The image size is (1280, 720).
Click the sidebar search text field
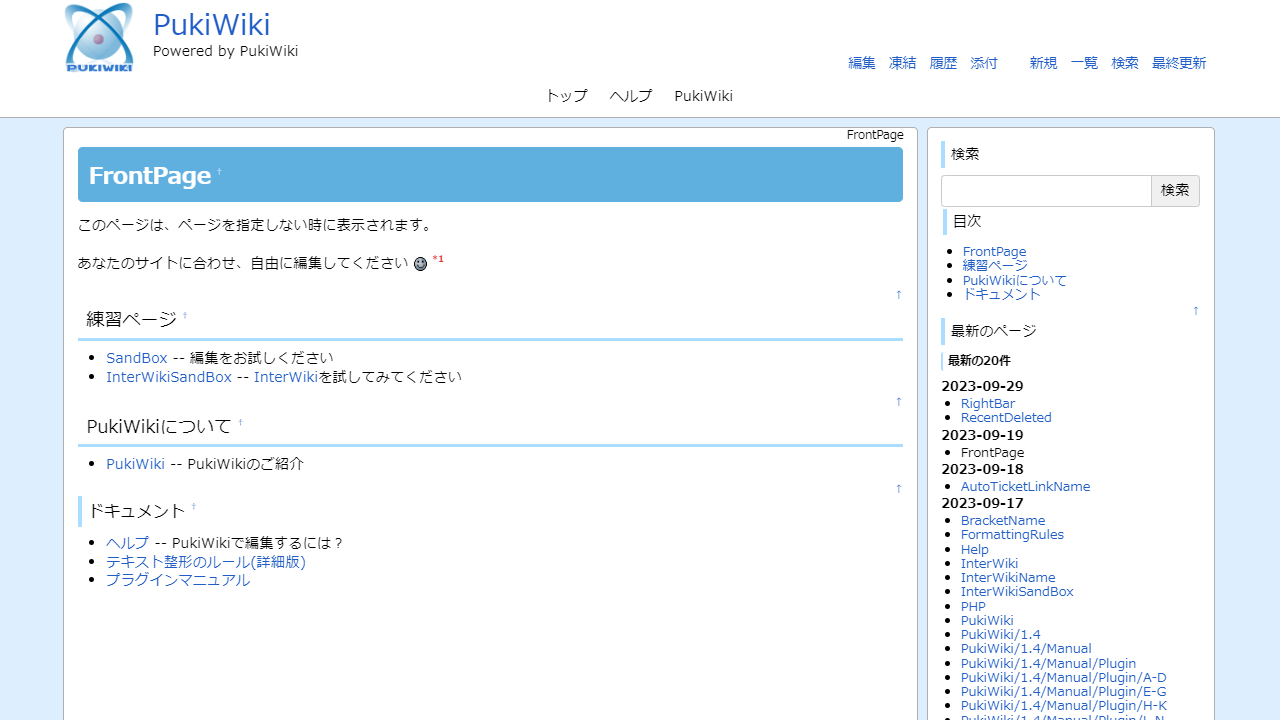click(1046, 191)
